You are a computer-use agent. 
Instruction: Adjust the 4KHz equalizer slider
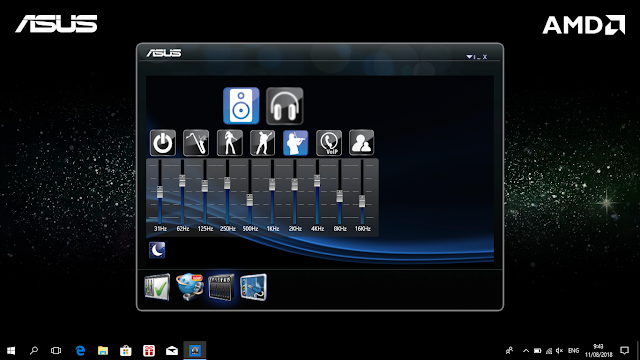coord(317,180)
